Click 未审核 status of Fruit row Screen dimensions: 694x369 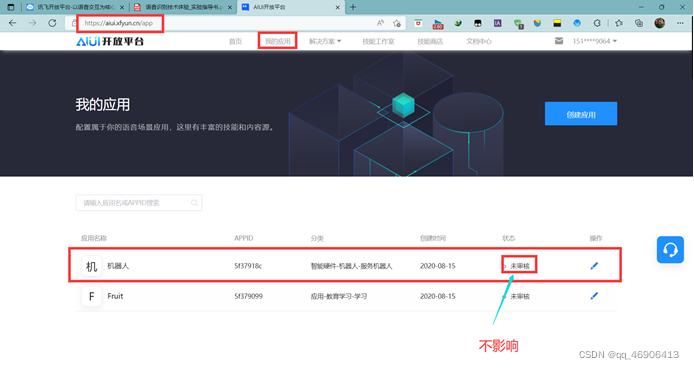point(520,296)
